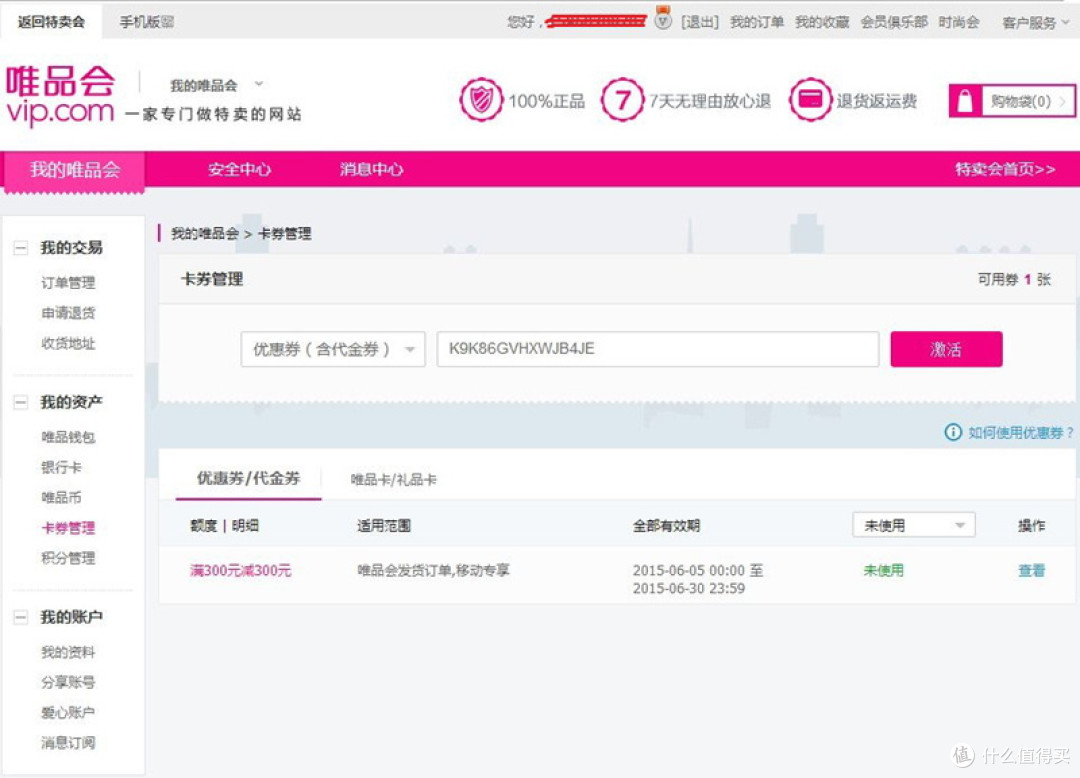Open the 购物袋(0) cart button

(x=1012, y=101)
